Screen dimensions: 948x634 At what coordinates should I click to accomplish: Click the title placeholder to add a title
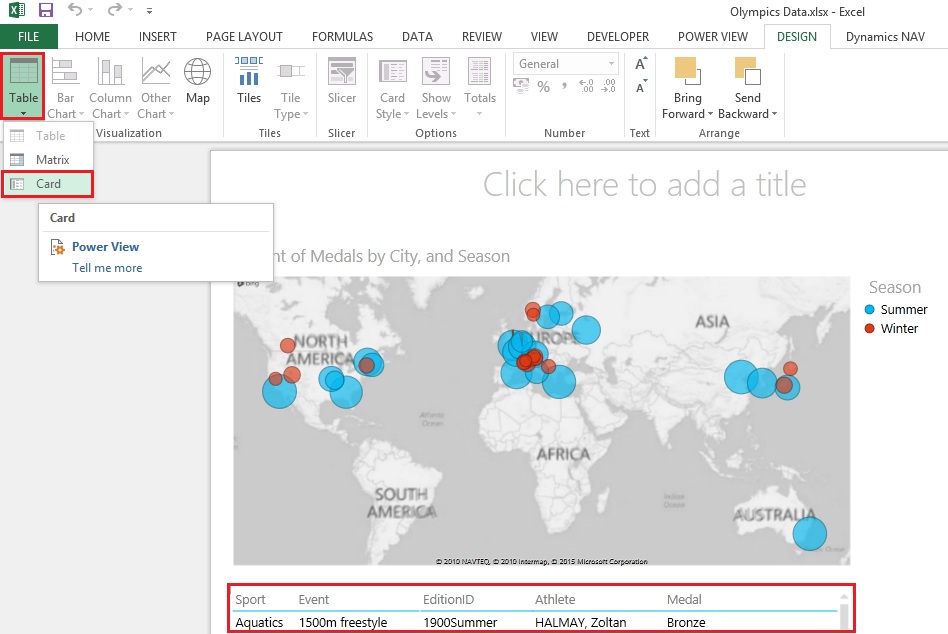pos(644,184)
